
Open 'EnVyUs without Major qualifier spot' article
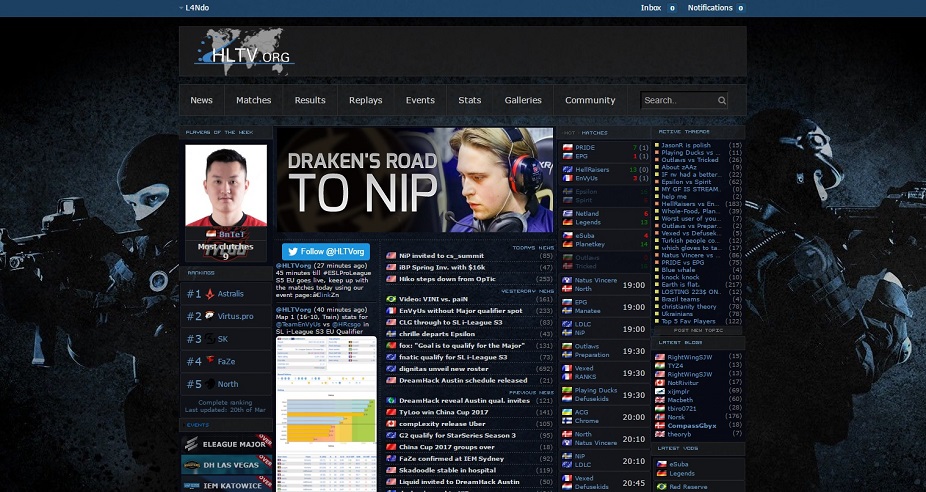click(461, 311)
